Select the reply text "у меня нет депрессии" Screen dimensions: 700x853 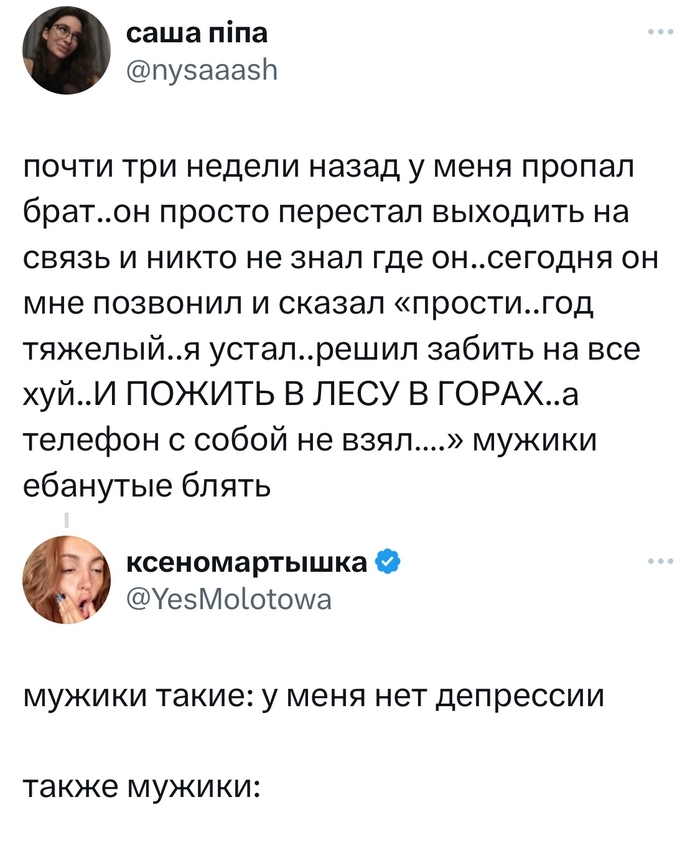tap(432, 697)
